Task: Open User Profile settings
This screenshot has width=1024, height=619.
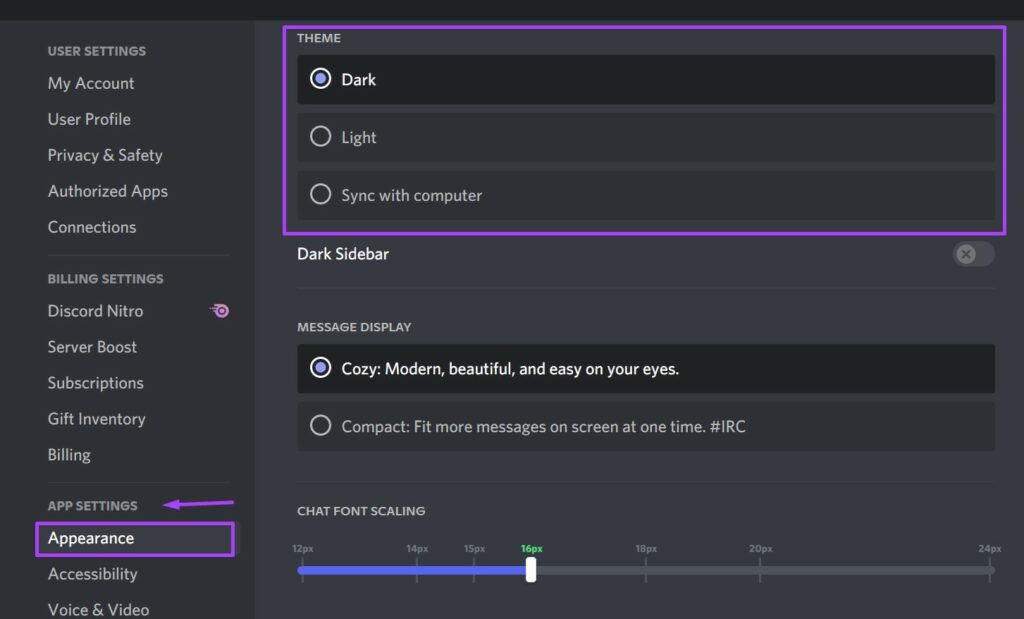Action: 89,119
